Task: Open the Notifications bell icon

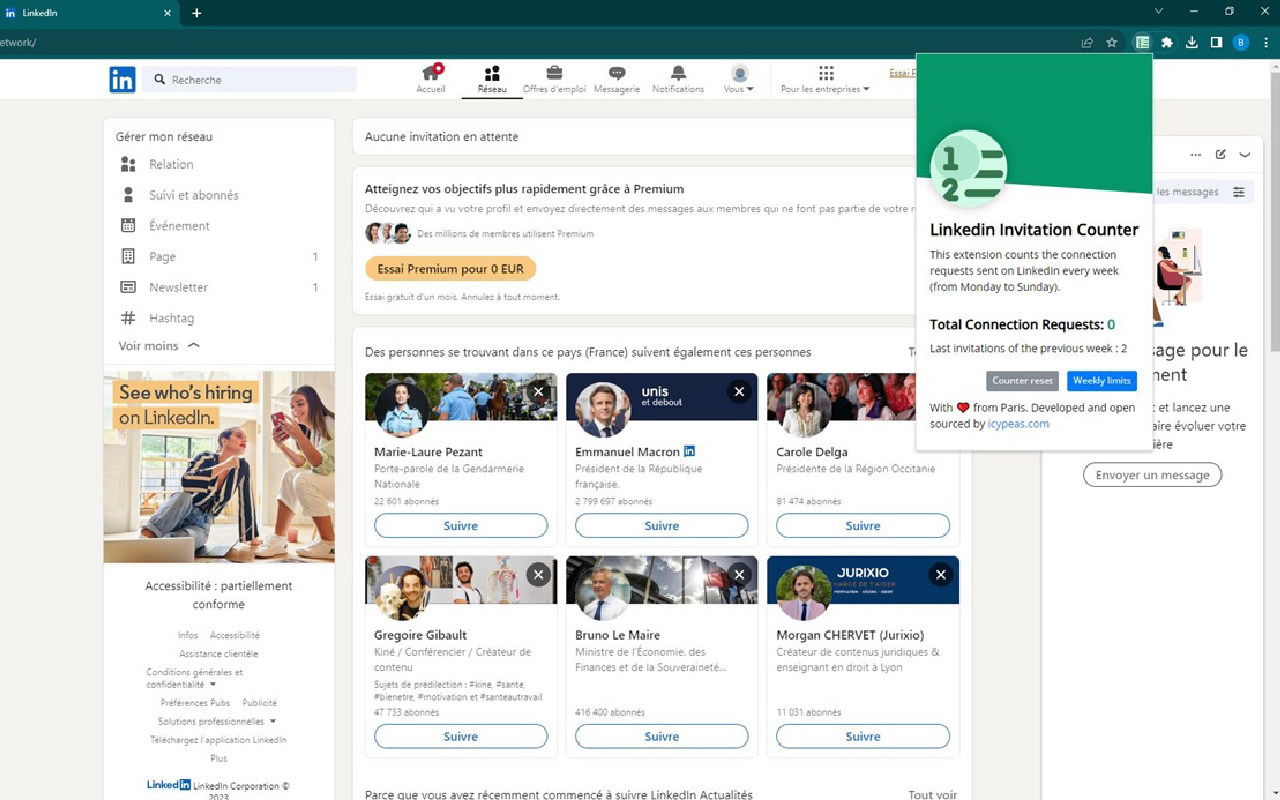Action: point(678,72)
